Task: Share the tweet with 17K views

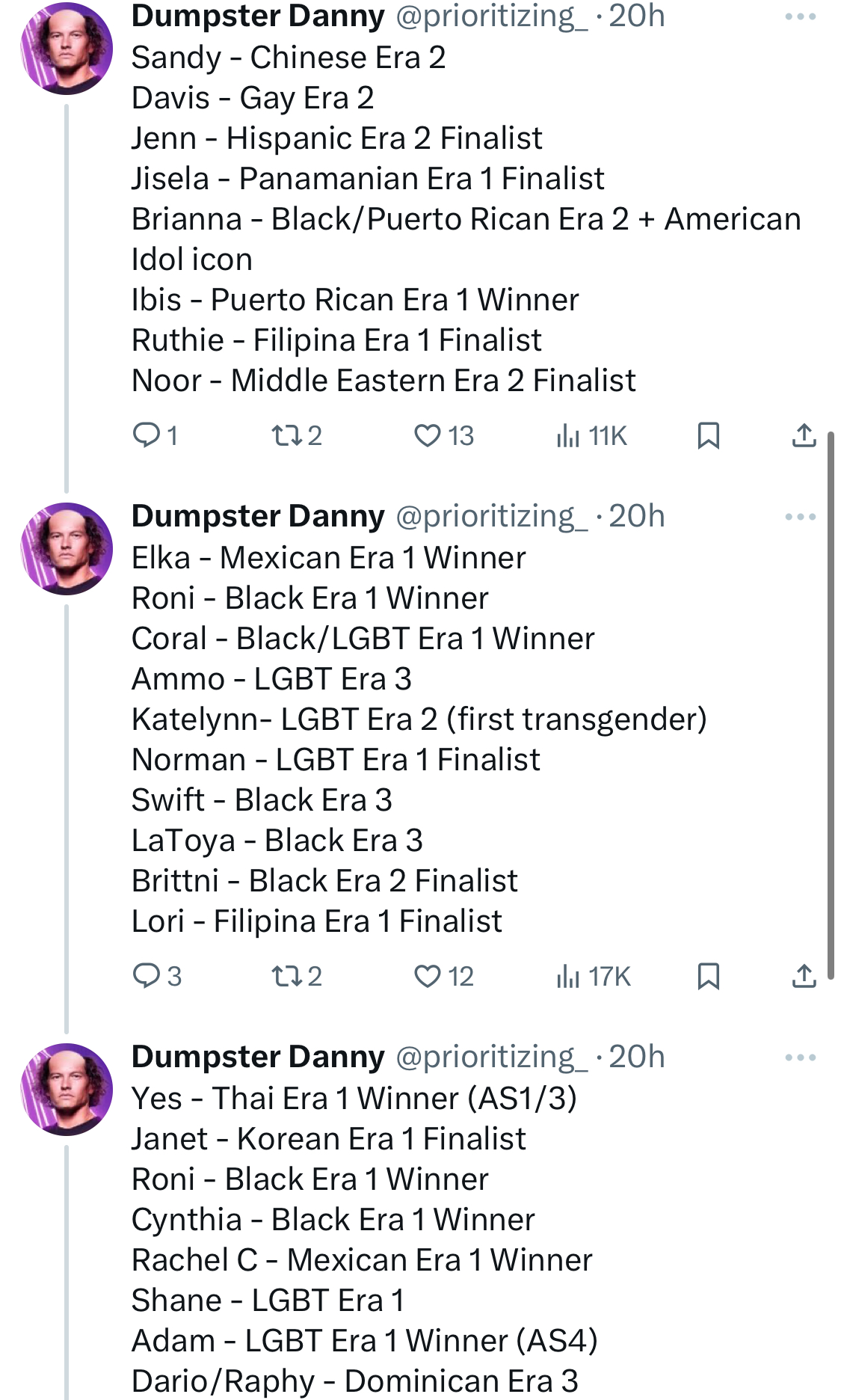Action: [804, 976]
